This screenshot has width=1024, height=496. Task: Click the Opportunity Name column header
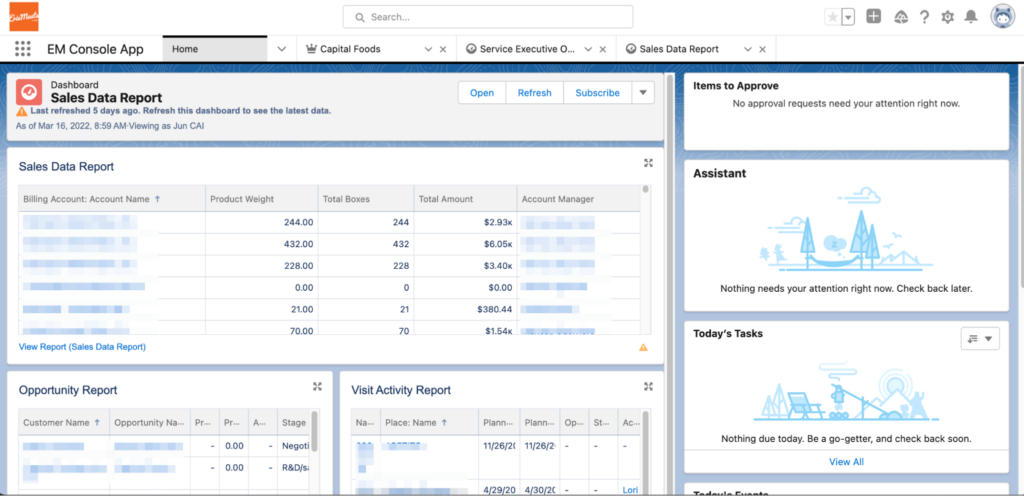coord(150,422)
